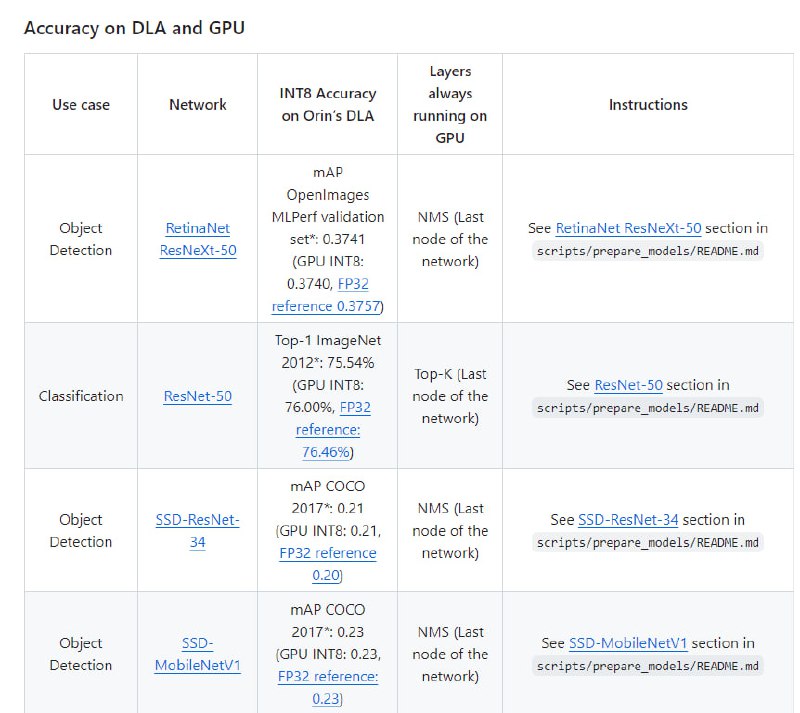
Task: Click ResNet-50 link in Instructions column
Action: pos(627,385)
